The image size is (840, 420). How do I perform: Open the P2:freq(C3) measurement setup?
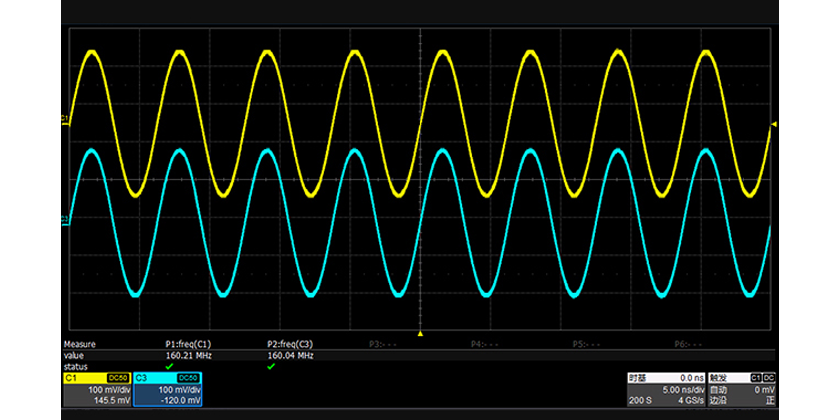[x=291, y=343]
